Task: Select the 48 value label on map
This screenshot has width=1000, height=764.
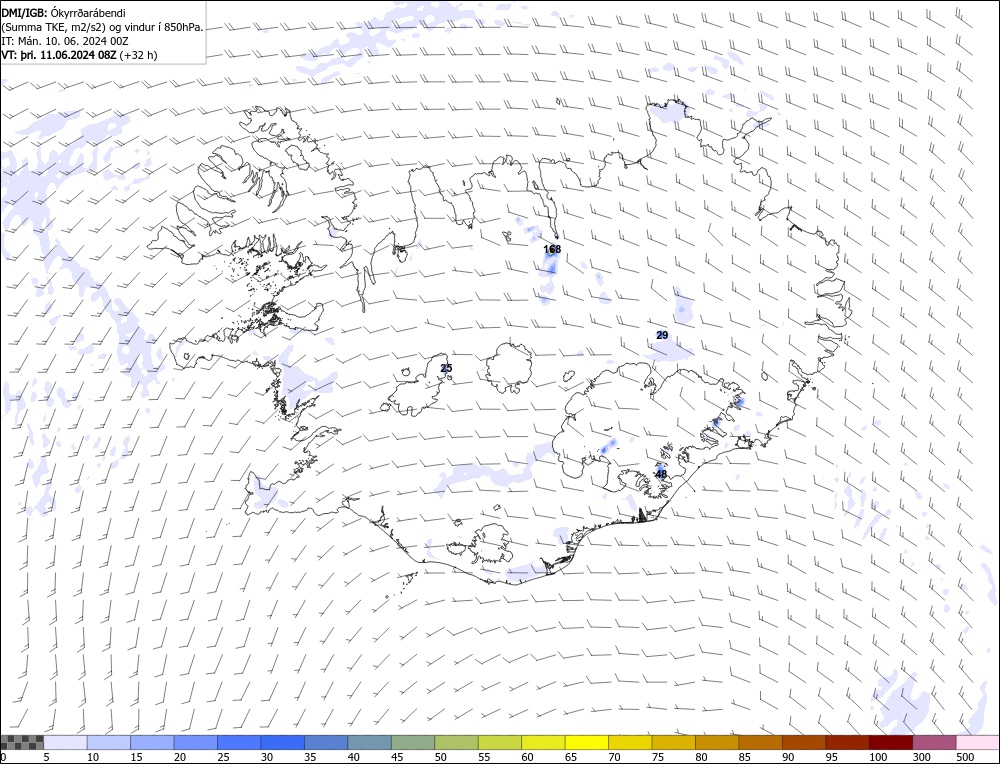Action: [x=661, y=474]
